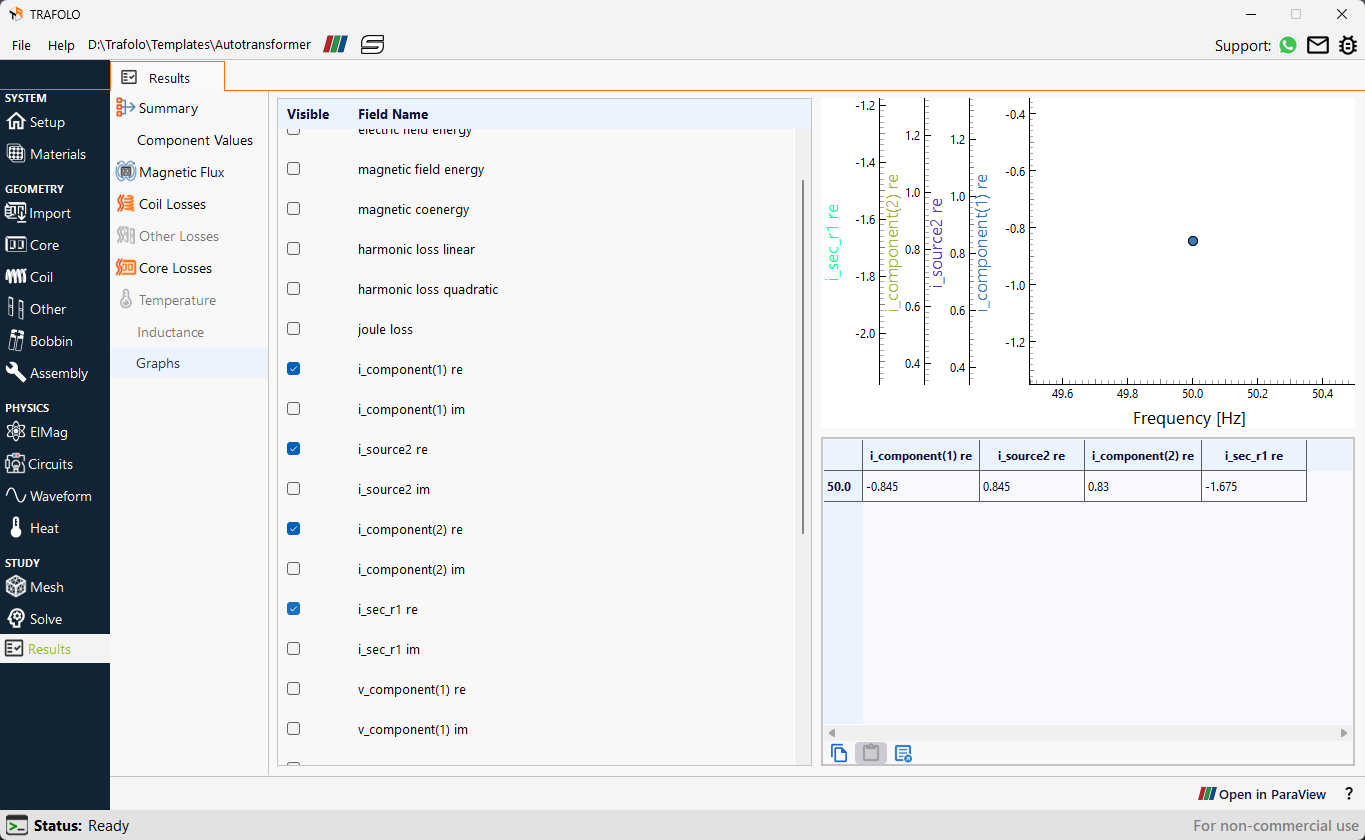Open WhatsApp support icon
This screenshot has height=840, width=1365.
point(1288,45)
